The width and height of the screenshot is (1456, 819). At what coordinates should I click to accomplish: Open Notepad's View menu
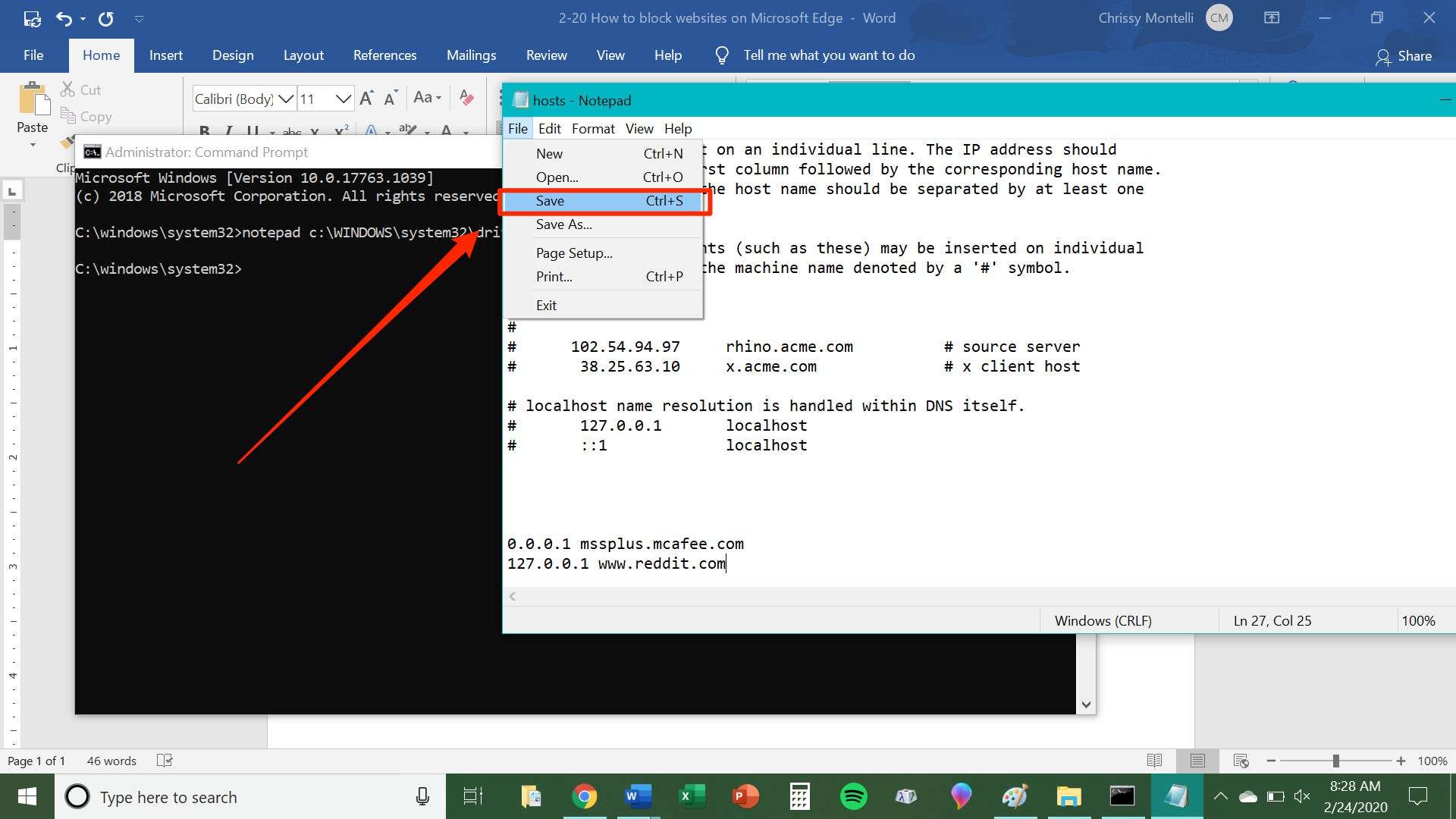tap(639, 129)
